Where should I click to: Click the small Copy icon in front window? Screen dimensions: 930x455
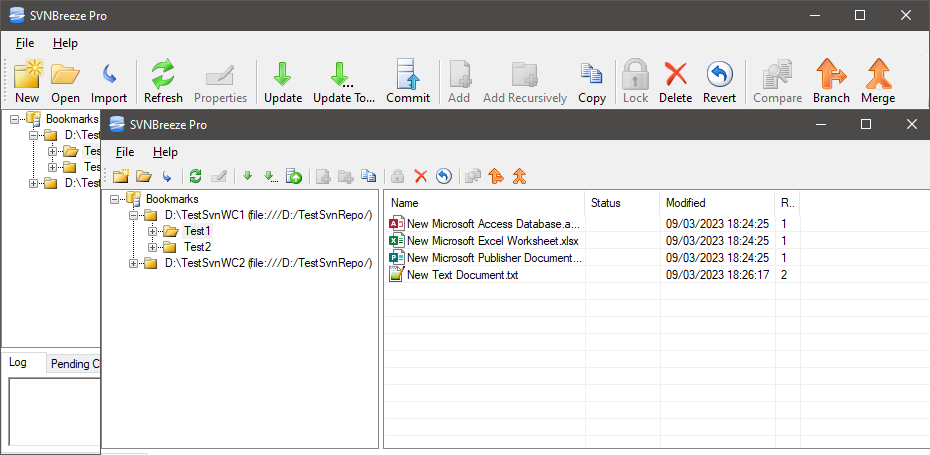point(368,176)
